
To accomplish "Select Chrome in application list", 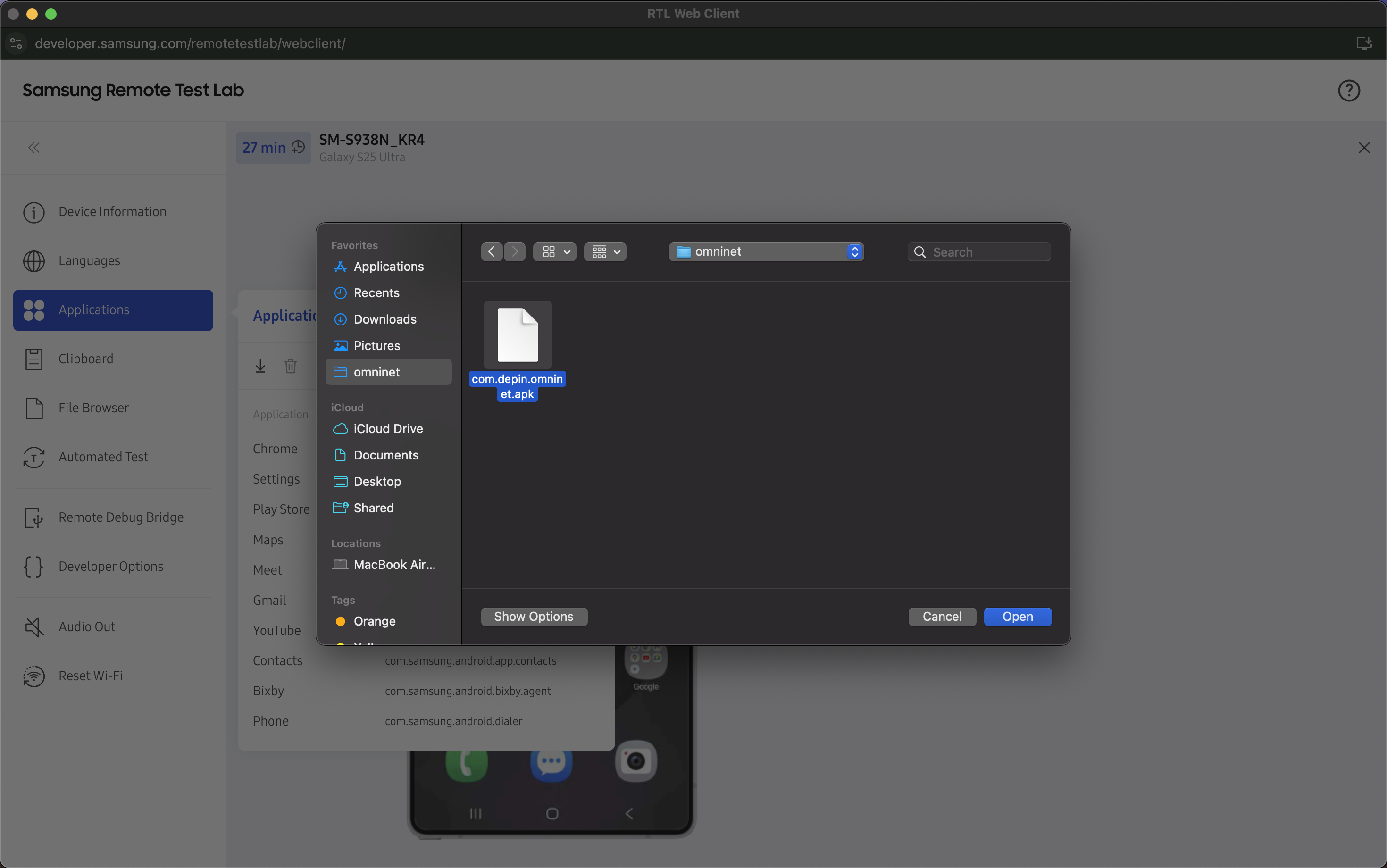I will (x=275, y=449).
